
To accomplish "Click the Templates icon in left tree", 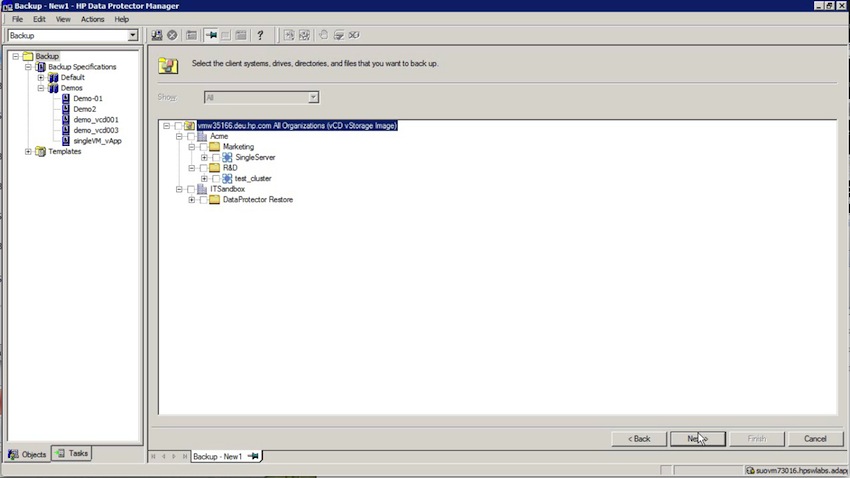I will [x=41, y=151].
